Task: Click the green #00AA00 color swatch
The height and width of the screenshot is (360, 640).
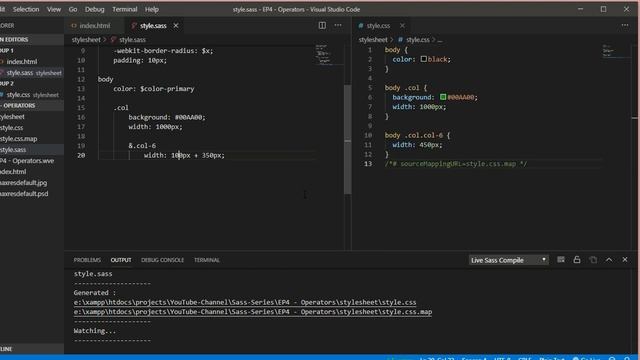Action: [x=443, y=97]
